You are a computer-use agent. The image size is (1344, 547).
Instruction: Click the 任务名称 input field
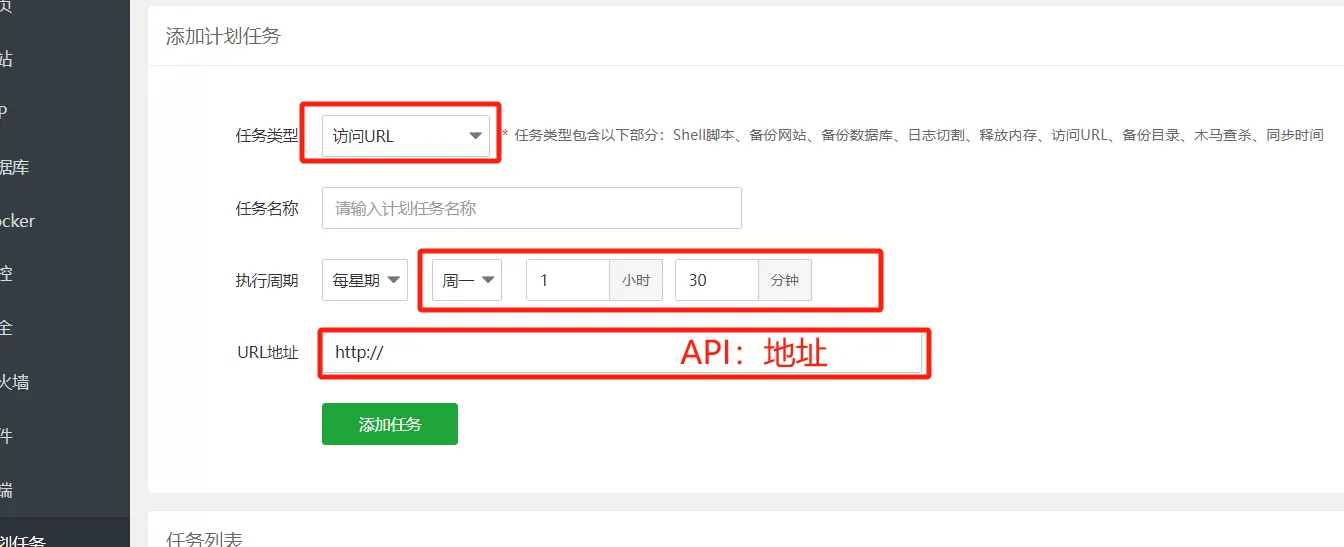[532, 208]
